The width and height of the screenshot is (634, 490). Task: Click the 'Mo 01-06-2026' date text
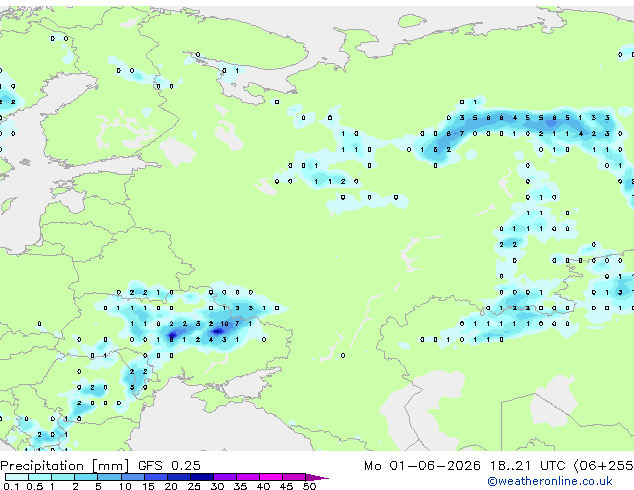click(x=422, y=466)
